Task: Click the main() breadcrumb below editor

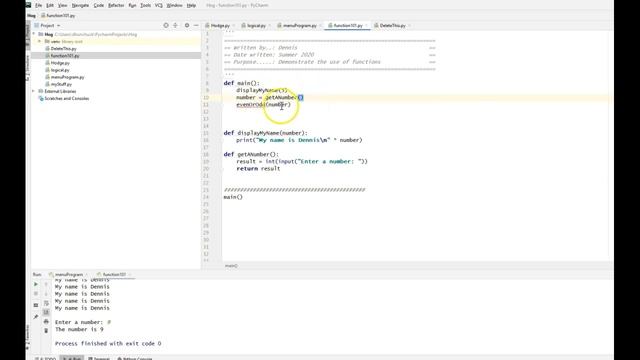Action: click(x=231, y=266)
